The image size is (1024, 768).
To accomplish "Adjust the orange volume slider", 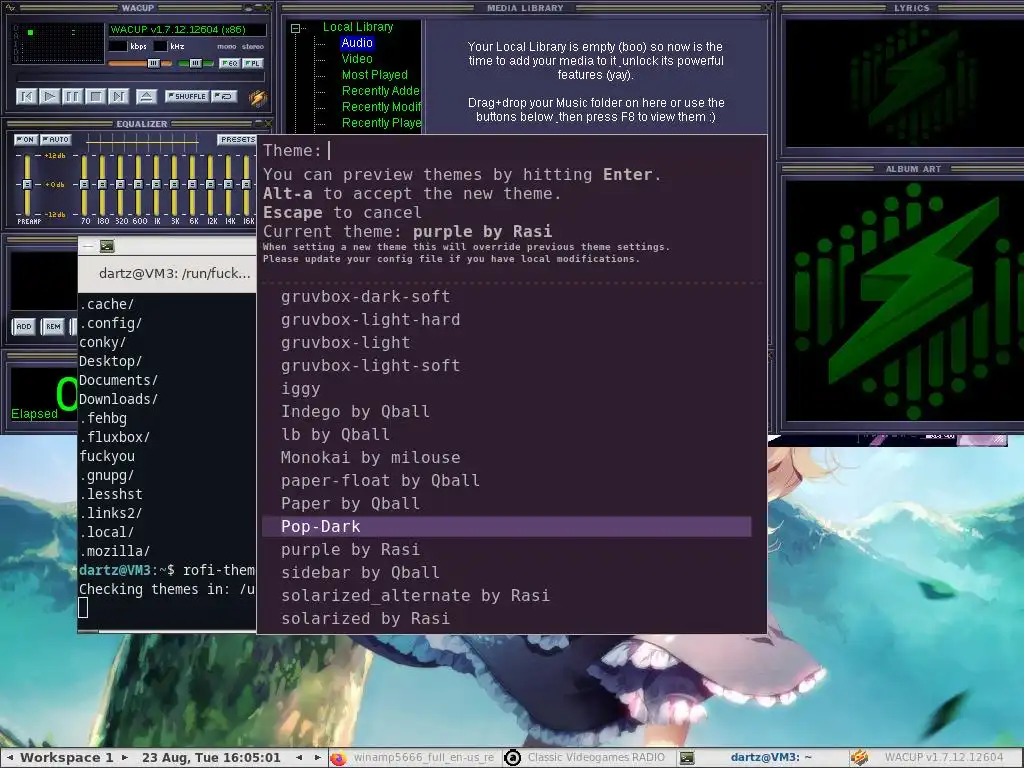I will (x=140, y=63).
